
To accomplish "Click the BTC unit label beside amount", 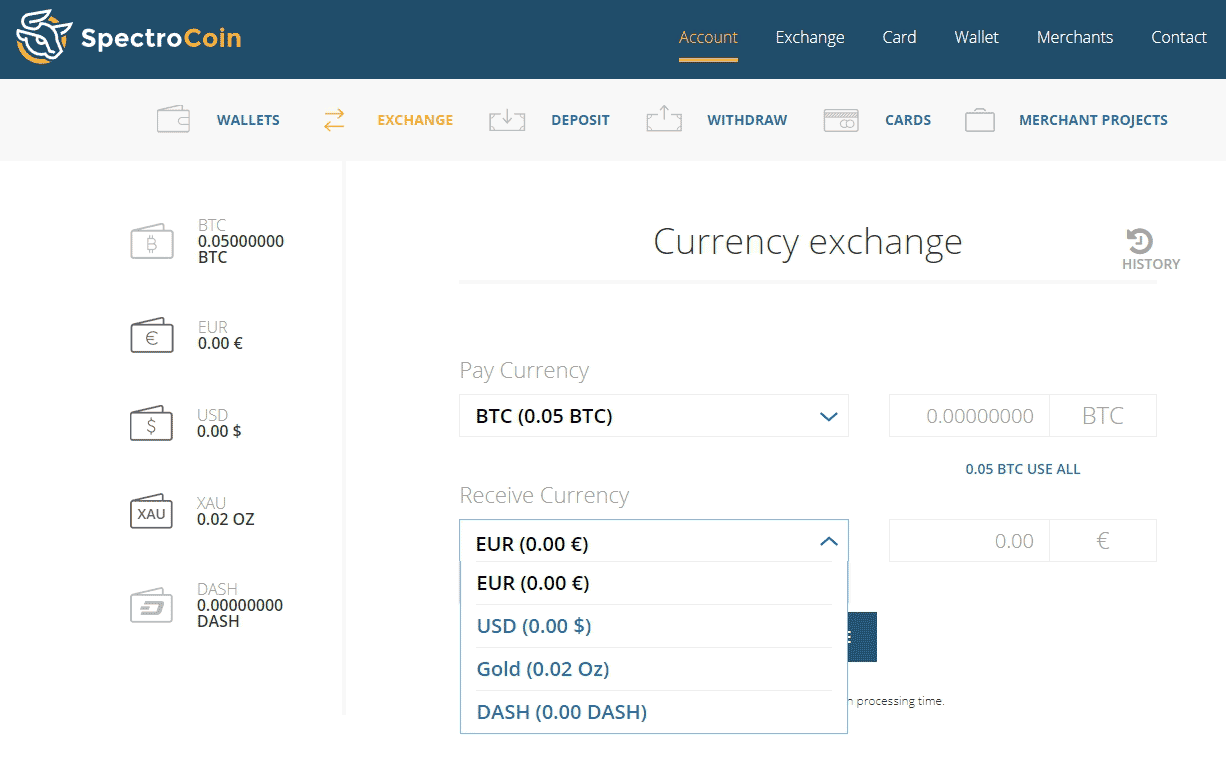I will pos(1103,416).
